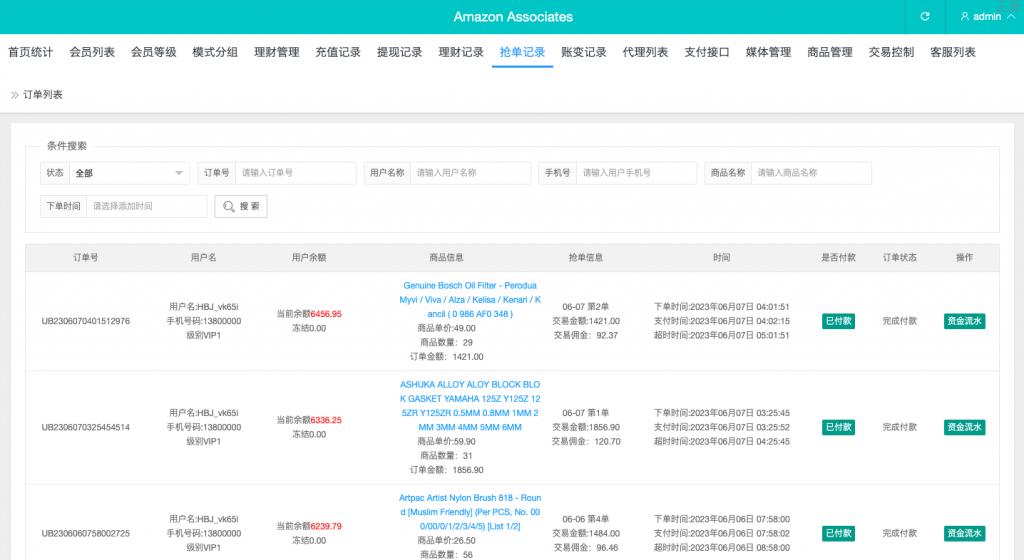Click the double-chevron breadcrumb icon beside 订单列表
Image resolution: width=1024 pixels, height=560 pixels.
[x=14, y=95]
